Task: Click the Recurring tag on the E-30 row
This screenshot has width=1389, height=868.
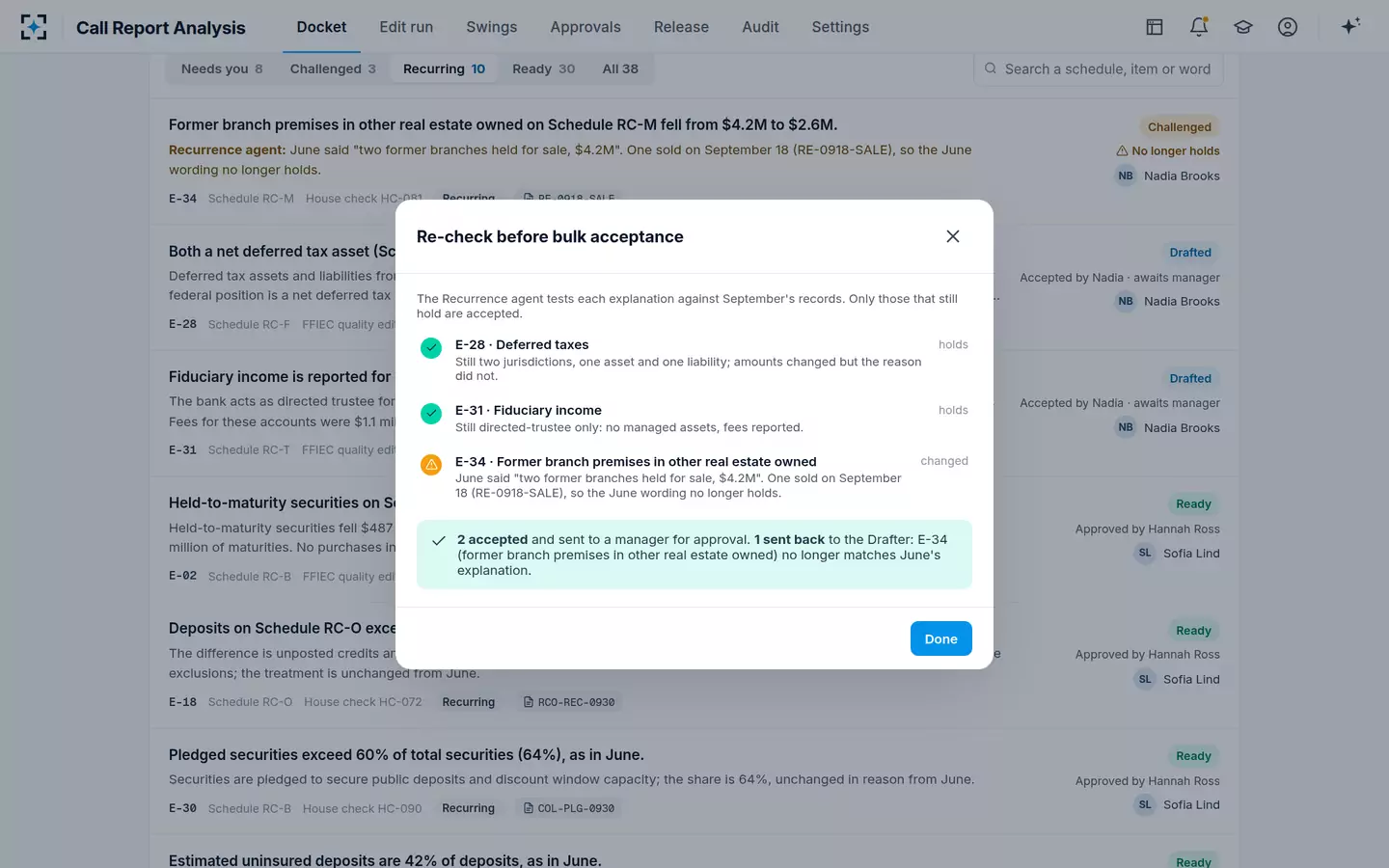Action: coord(468,808)
